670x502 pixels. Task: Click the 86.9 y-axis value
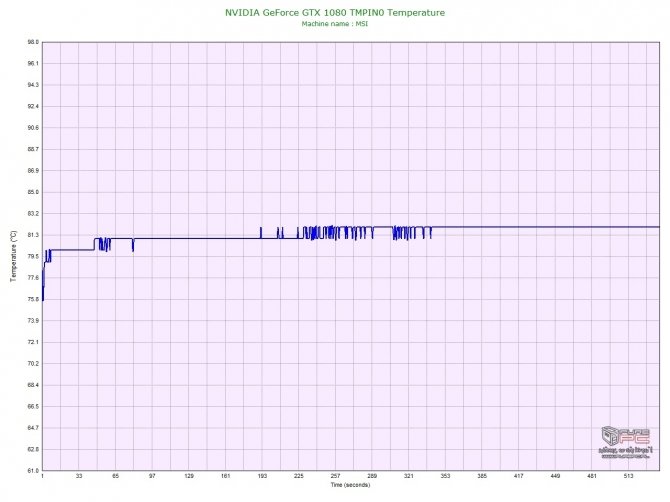pos(33,171)
